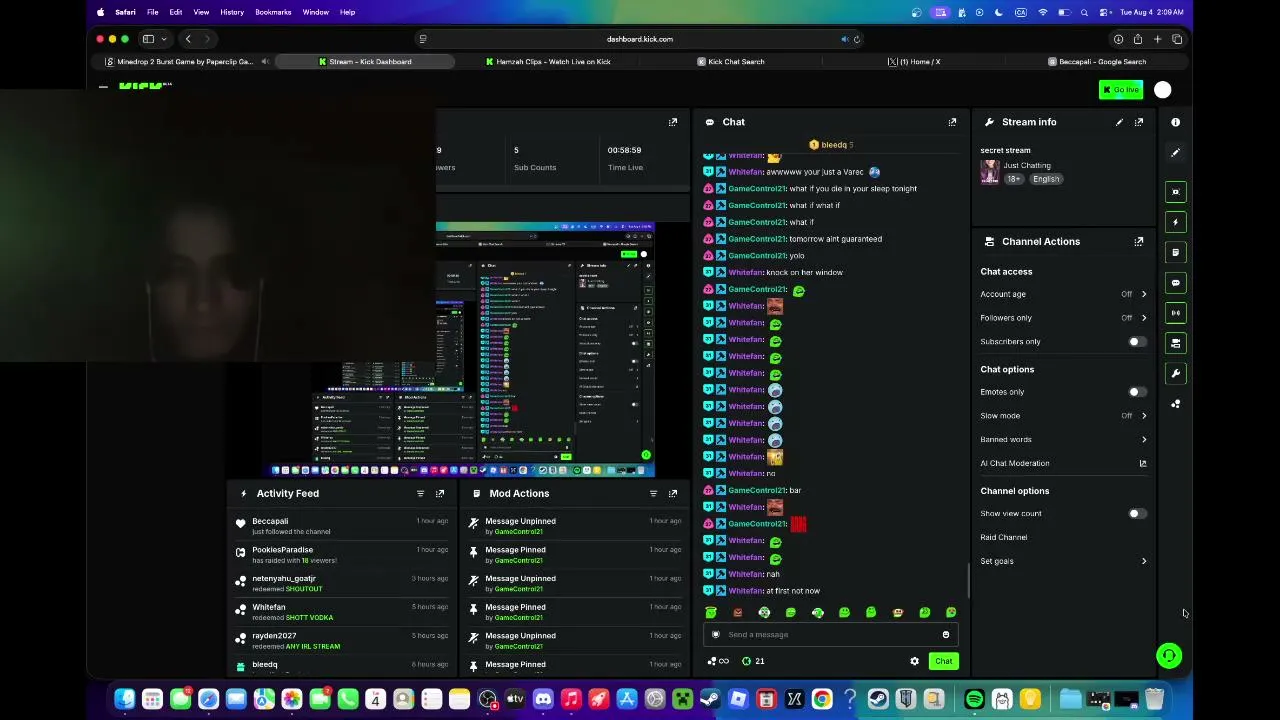Click the 18+ stream tag
The height and width of the screenshot is (720, 1280).
point(1014,179)
